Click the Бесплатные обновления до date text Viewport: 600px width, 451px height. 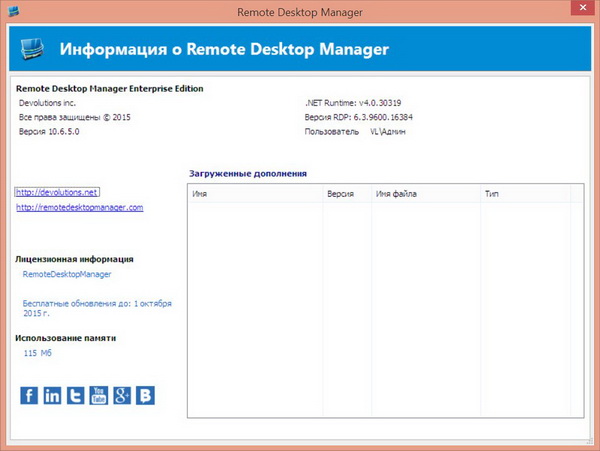pos(97,306)
